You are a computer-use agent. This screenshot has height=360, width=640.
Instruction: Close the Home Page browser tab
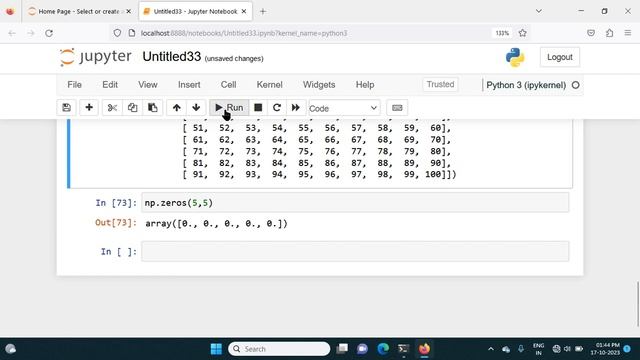tap(129, 11)
